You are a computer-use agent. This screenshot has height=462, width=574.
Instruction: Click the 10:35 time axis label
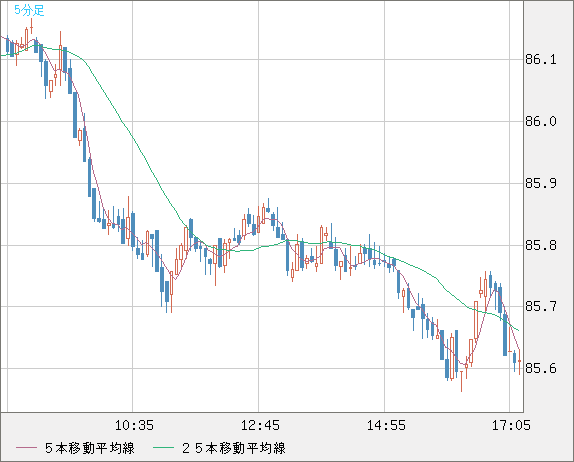134,425
